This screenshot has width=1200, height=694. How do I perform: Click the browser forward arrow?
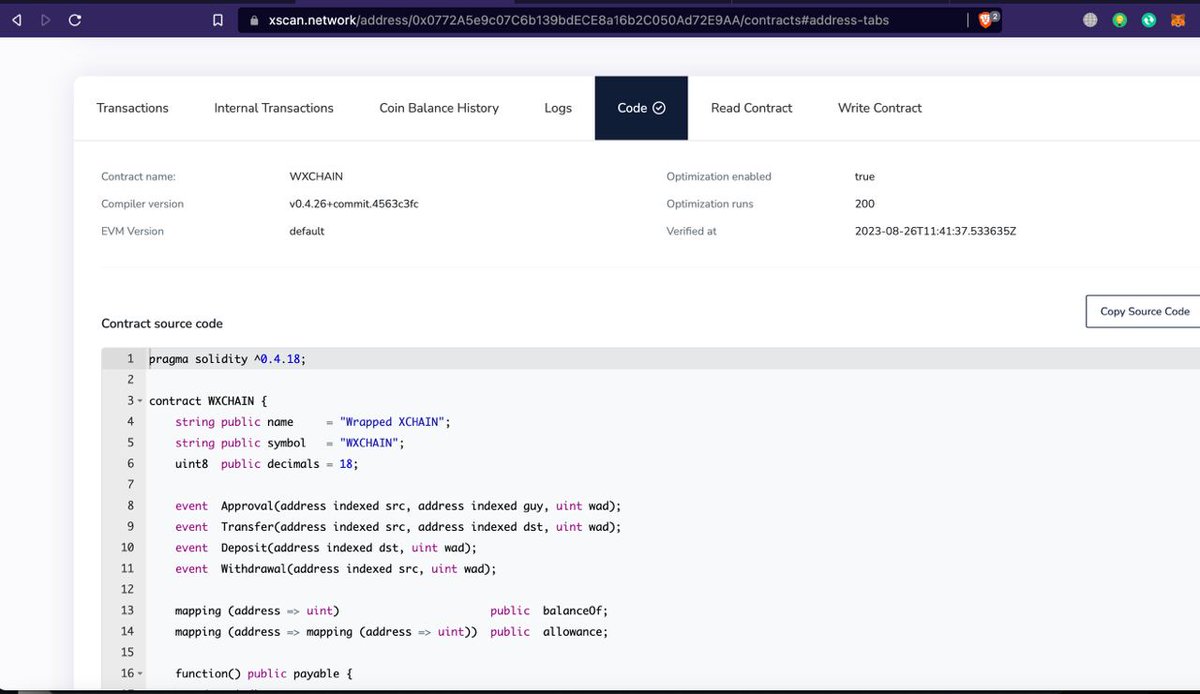(46, 20)
